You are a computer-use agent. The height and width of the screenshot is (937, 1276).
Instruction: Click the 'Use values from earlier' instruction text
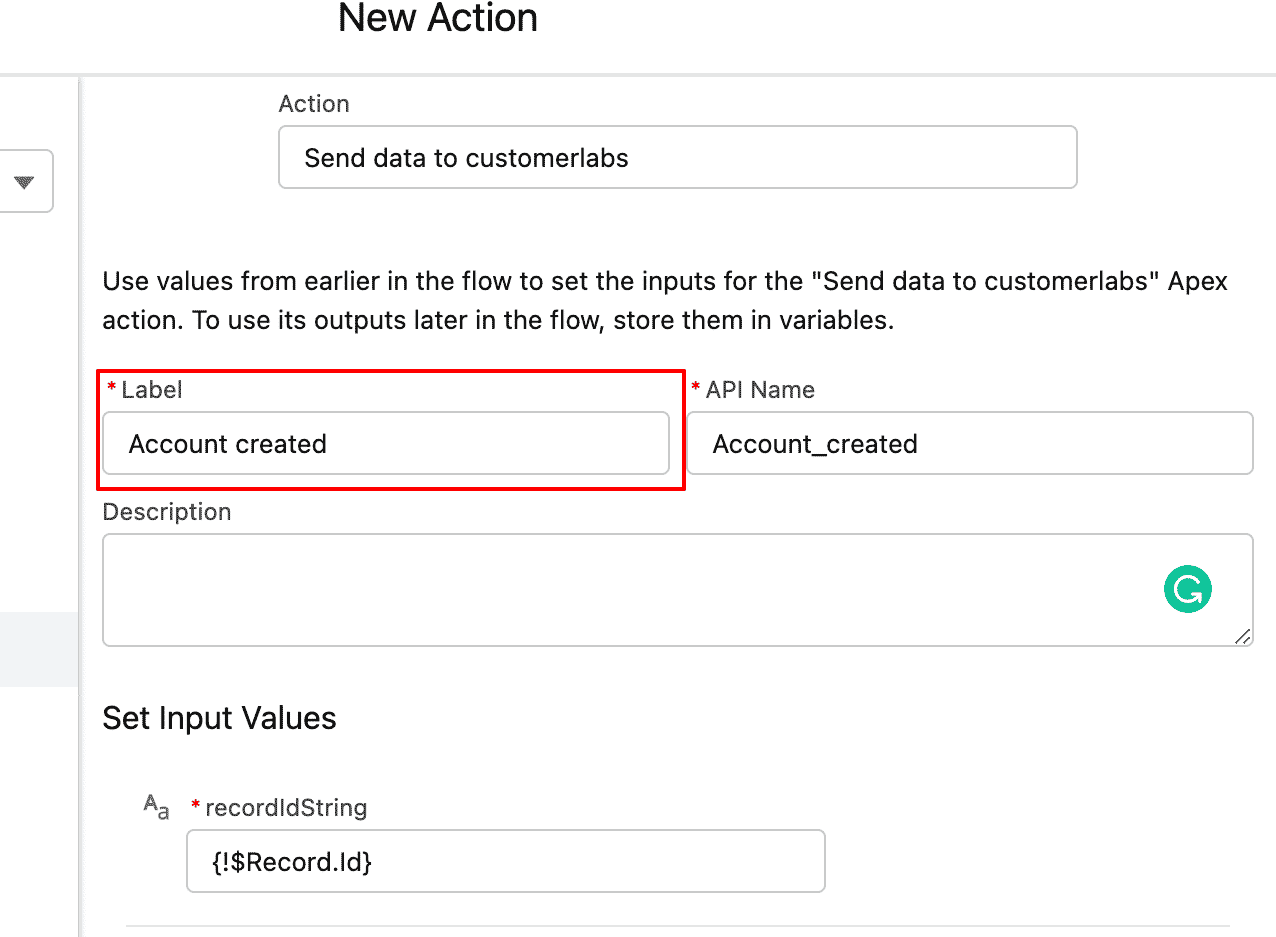click(665, 301)
